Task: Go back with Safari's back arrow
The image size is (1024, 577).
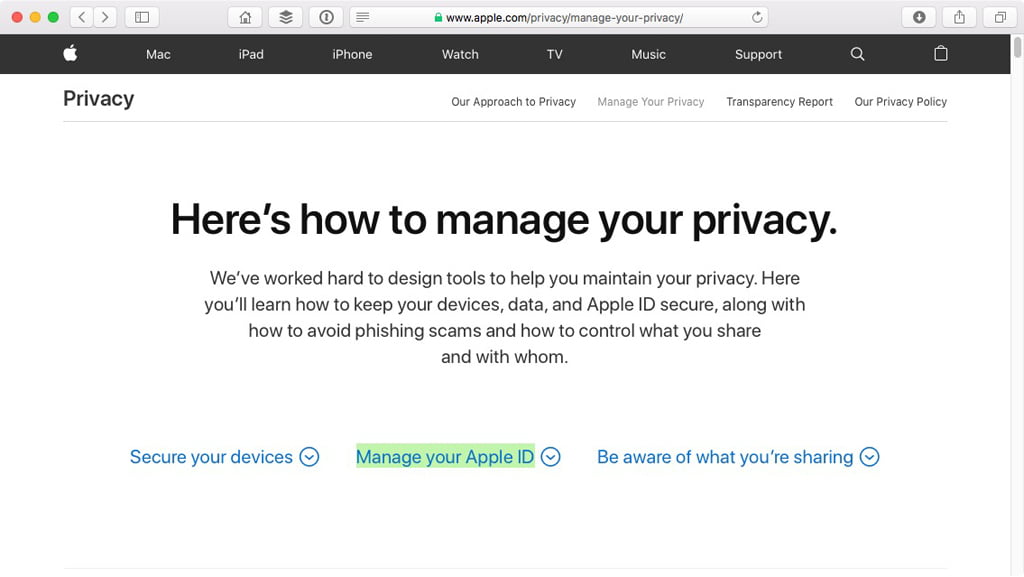Action: (82, 17)
